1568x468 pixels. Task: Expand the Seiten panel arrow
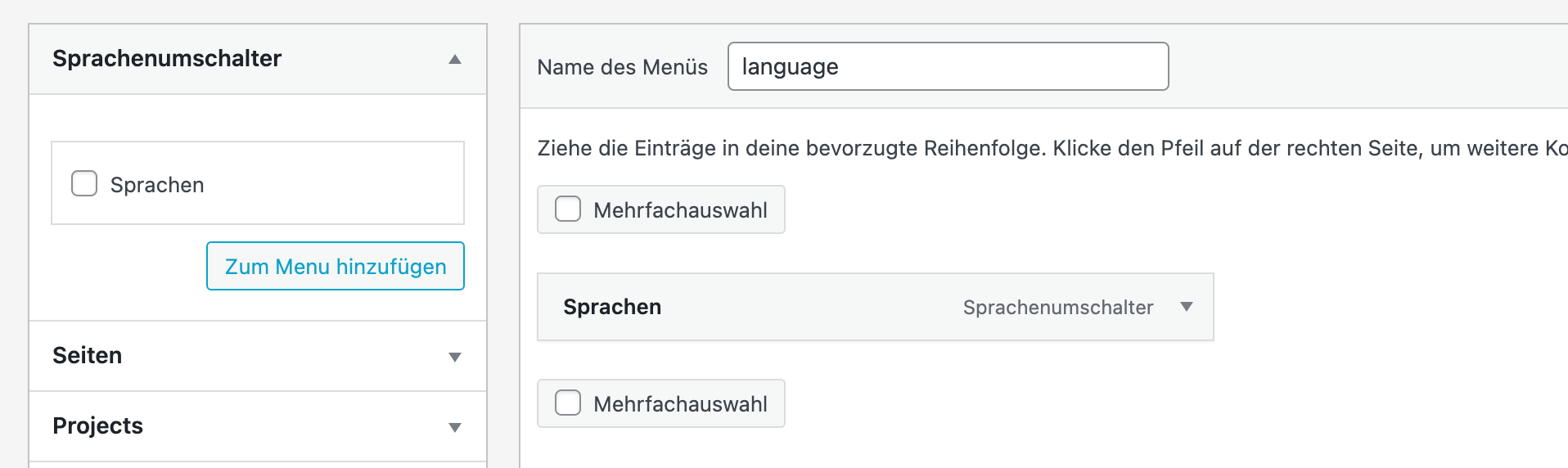pos(455,357)
